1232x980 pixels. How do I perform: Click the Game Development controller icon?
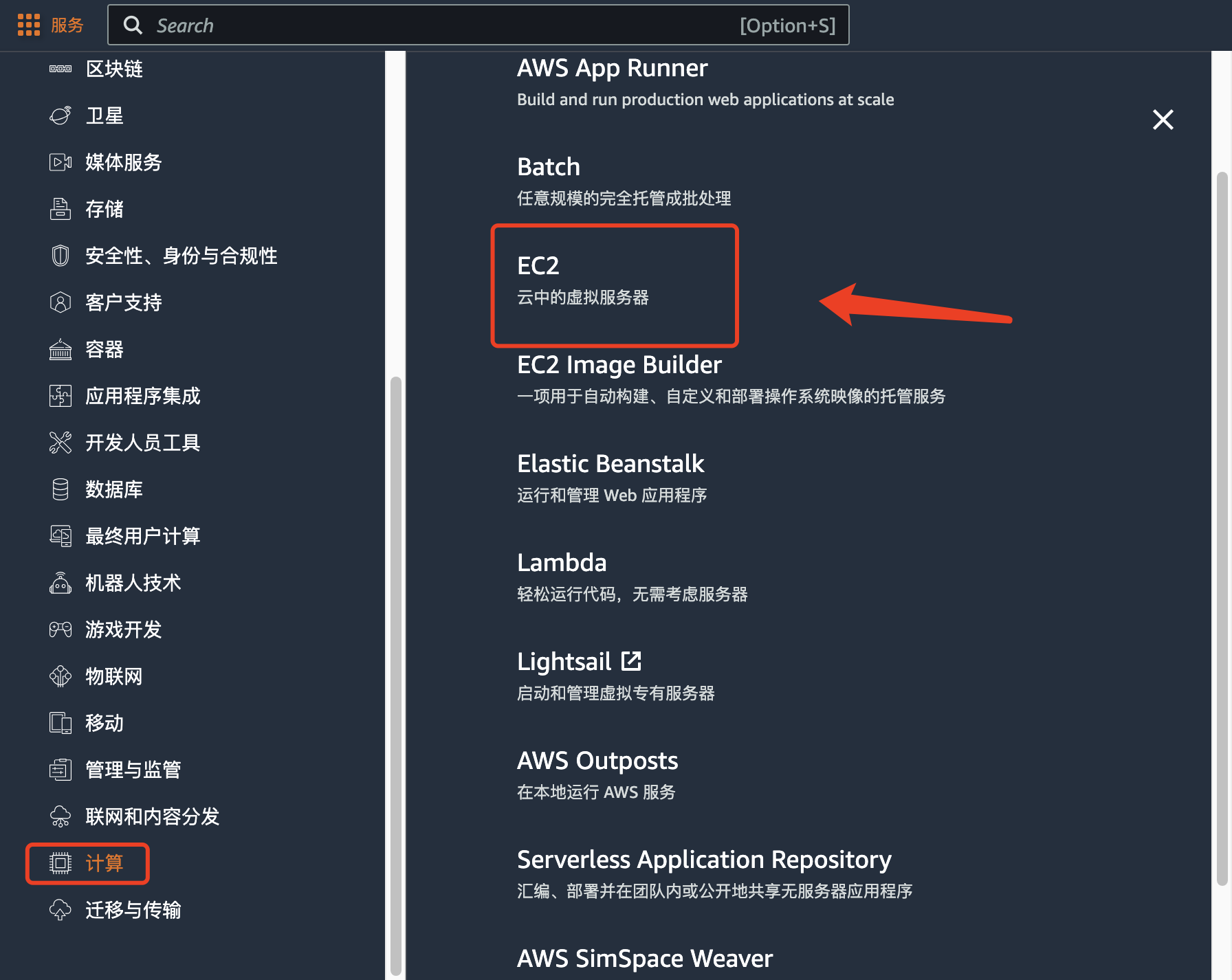[x=60, y=630]
